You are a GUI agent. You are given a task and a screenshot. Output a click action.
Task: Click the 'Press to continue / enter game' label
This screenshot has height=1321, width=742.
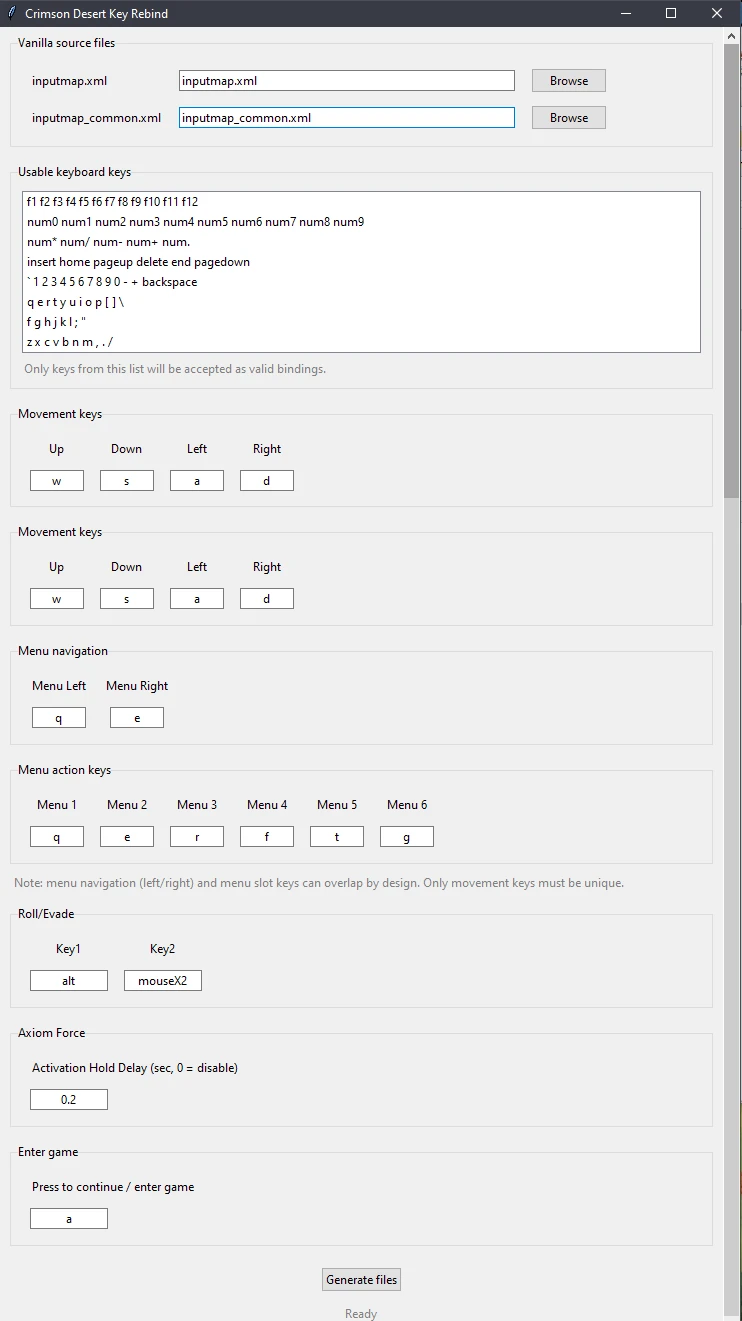pyautogui.click(x=113, y=1187)
